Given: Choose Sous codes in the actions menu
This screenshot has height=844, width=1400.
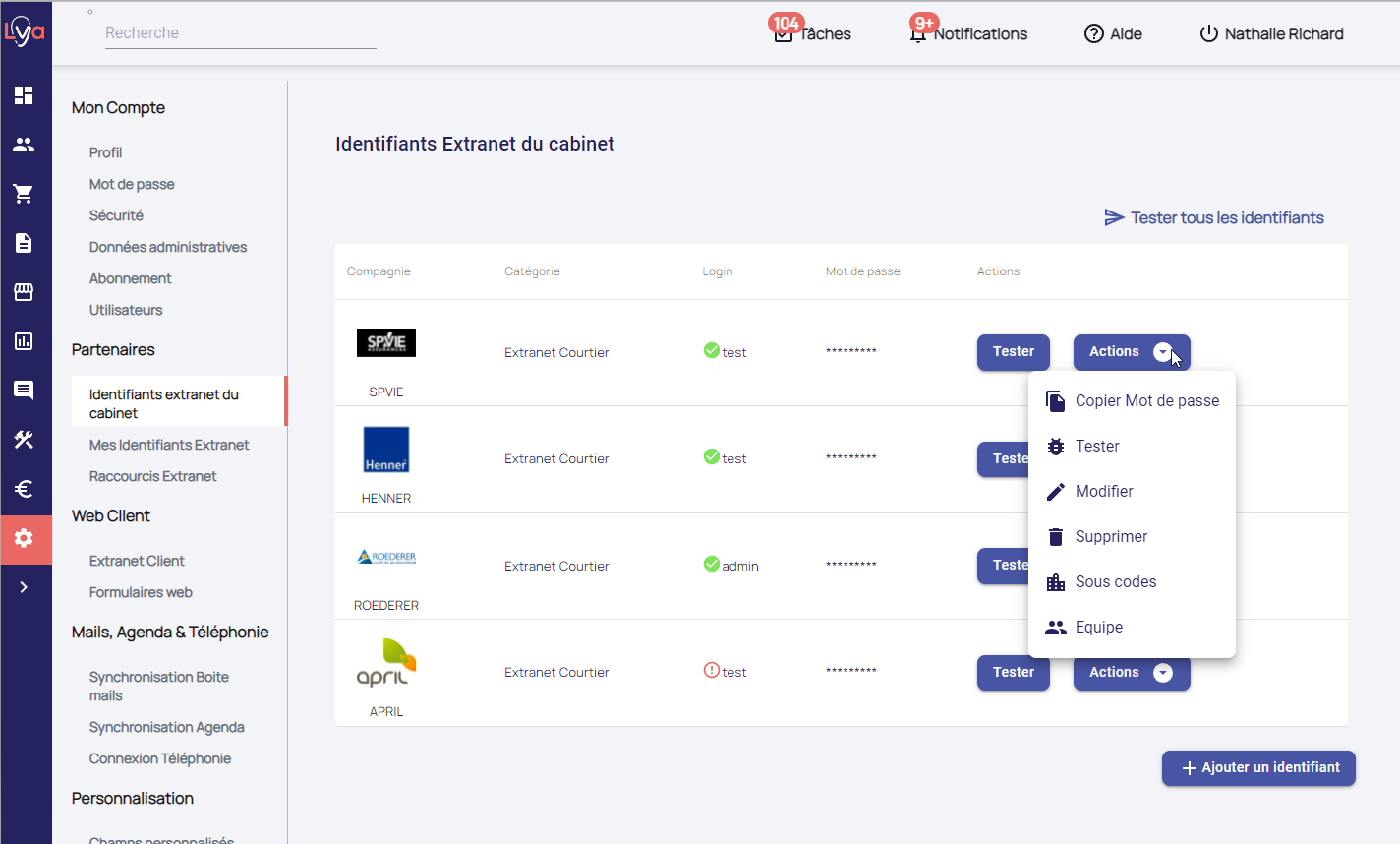Looking at the screenshot, I should click(1115, 582).
